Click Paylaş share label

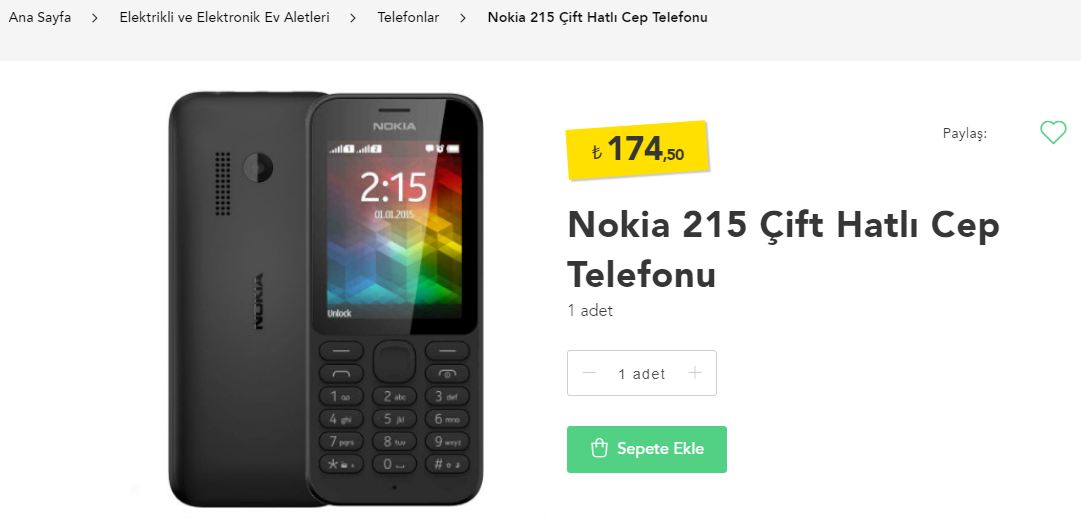964,133
